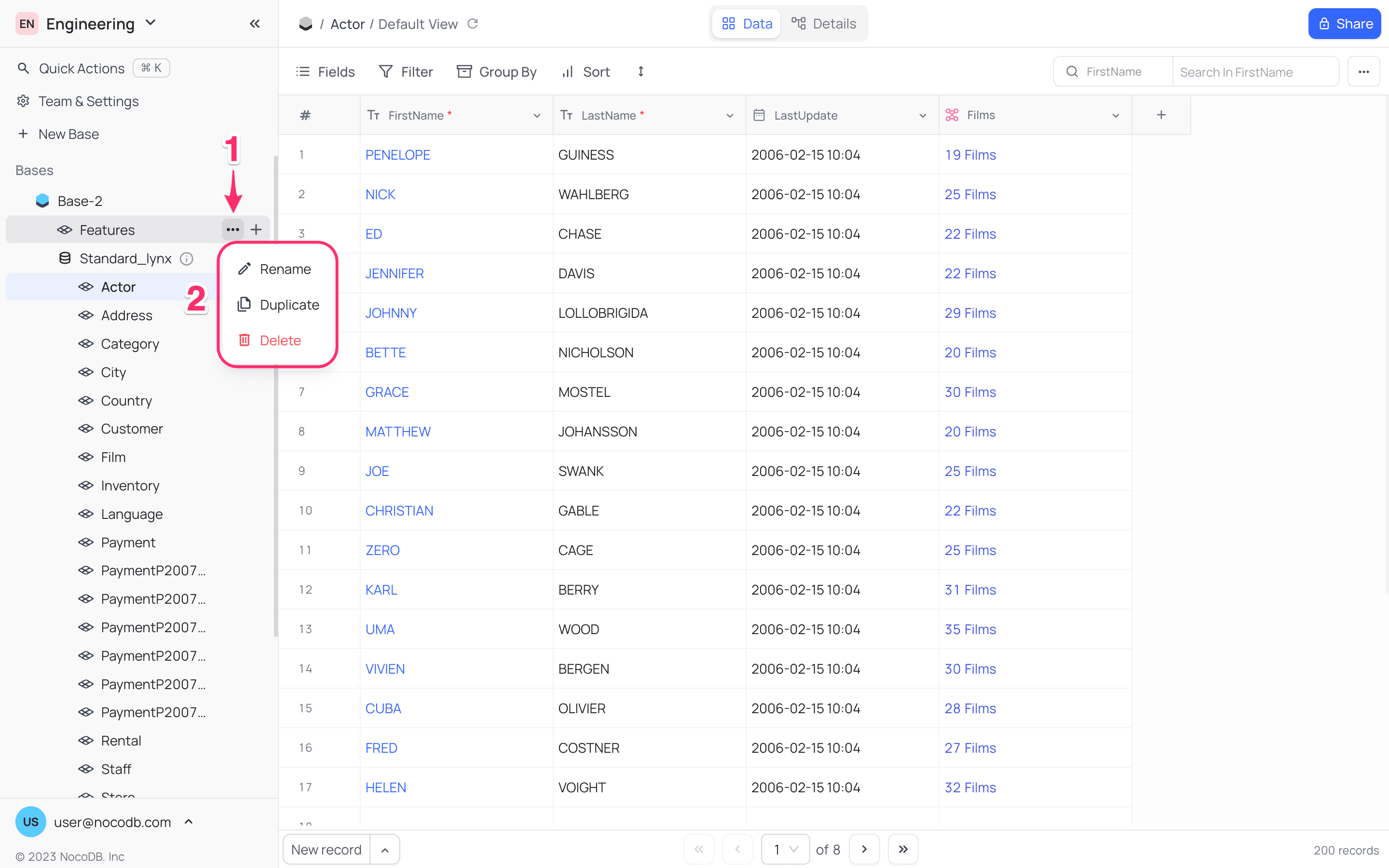Click the table icon beside Customer
This screenshot has width=1389, height=868.
[85, 429]
